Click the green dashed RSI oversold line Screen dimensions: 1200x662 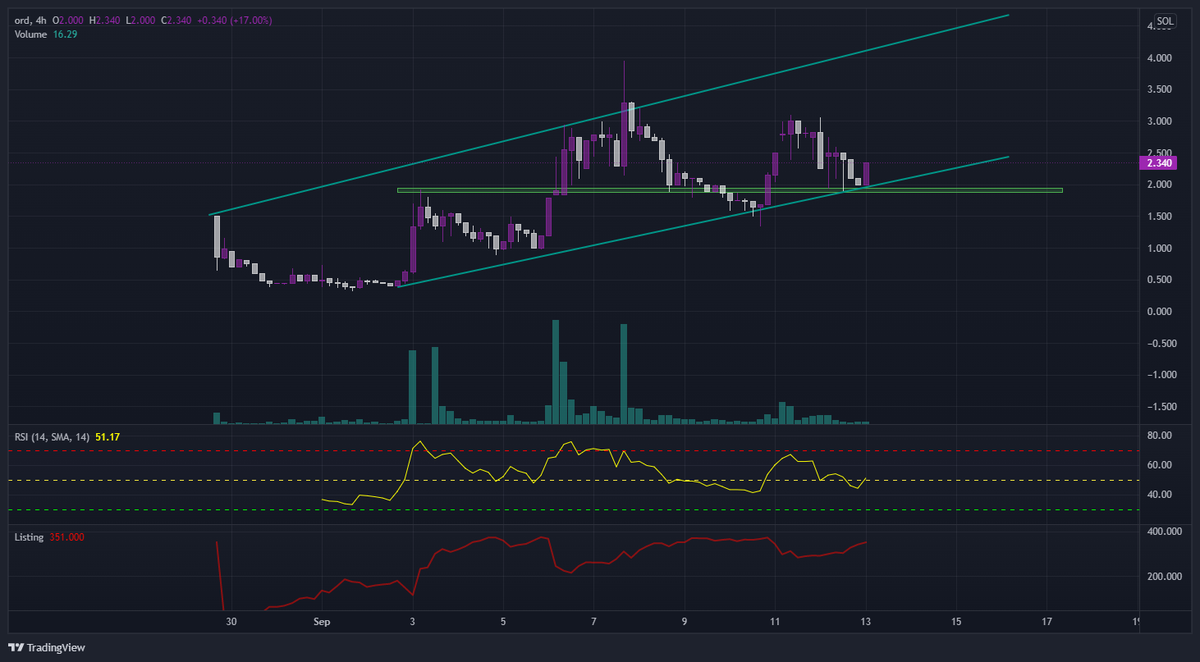pos(575,510)
